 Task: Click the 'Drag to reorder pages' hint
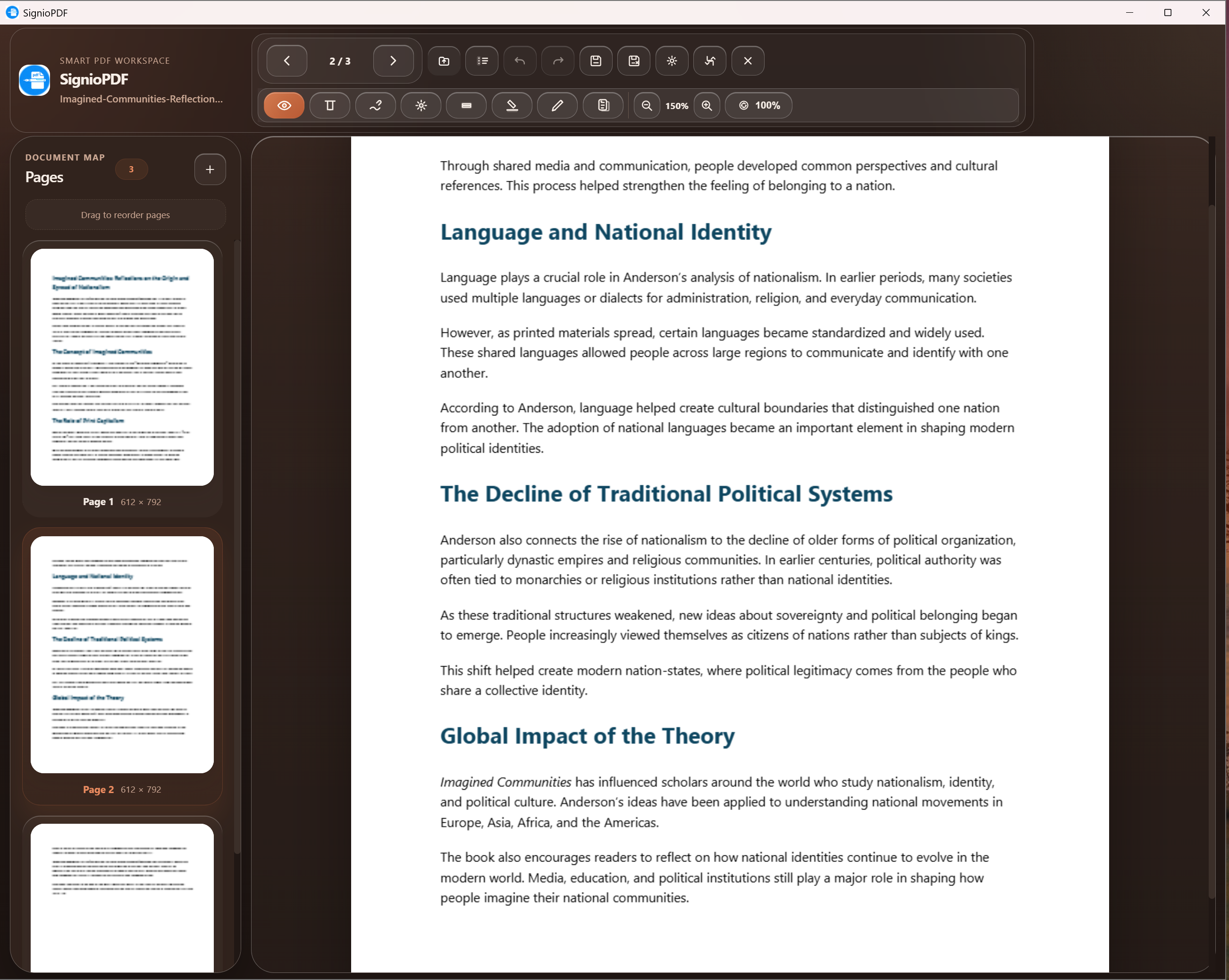click(126, 215)
